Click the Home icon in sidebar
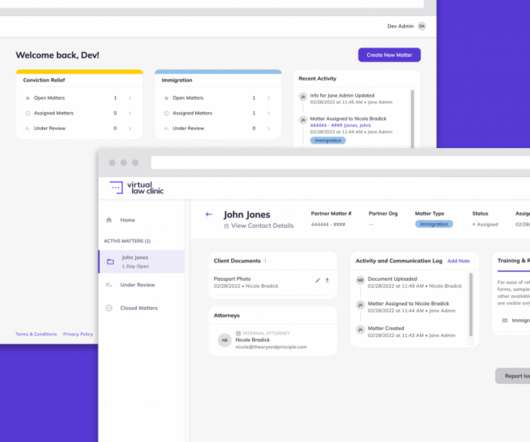Viewport: 530px width, 442px height. [109, 220]
